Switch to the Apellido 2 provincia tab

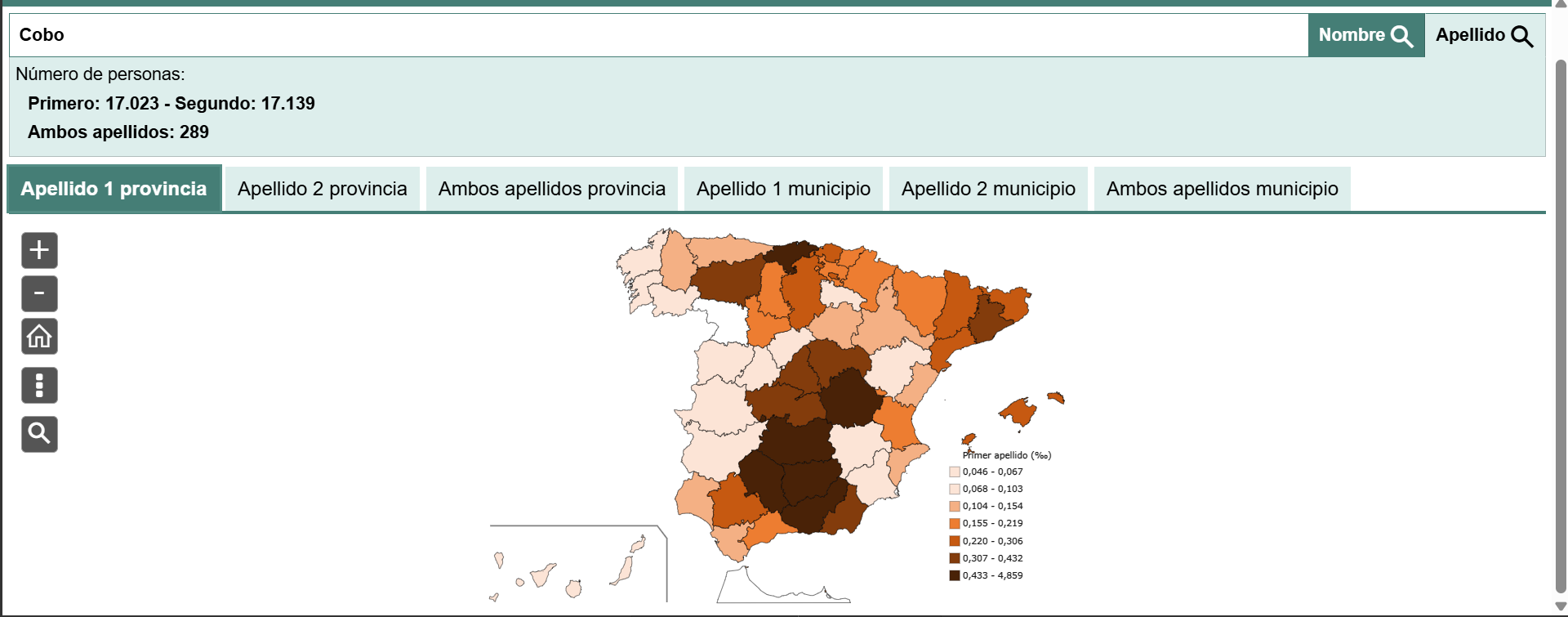(322, 189)
